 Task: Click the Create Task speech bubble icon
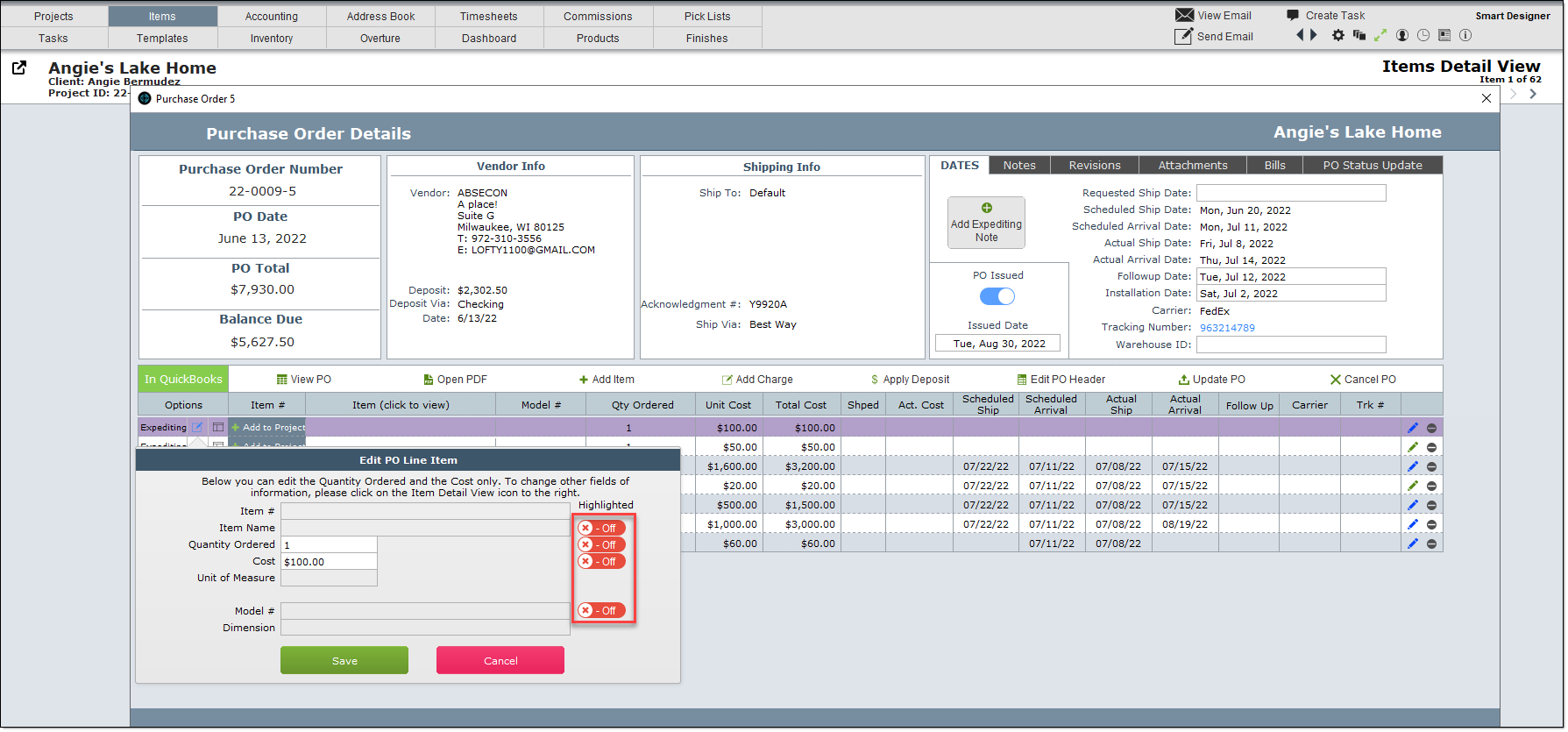tap(1293, 15)
